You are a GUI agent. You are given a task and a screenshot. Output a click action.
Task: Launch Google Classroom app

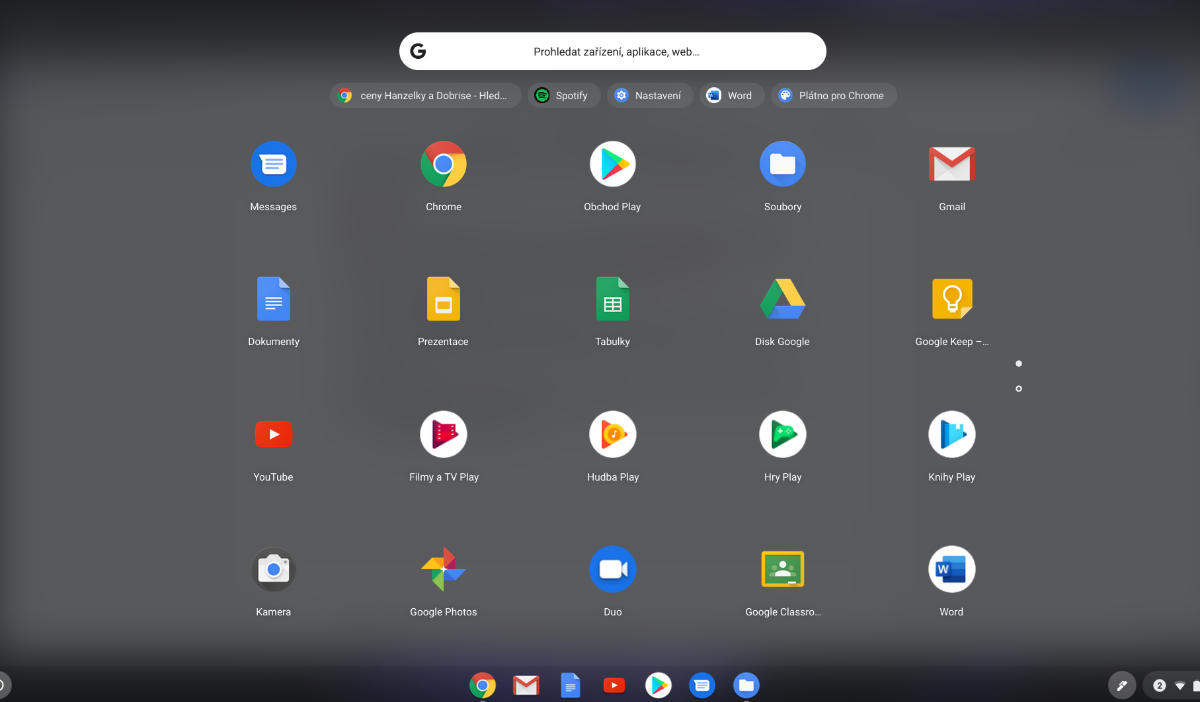point(782,570)
